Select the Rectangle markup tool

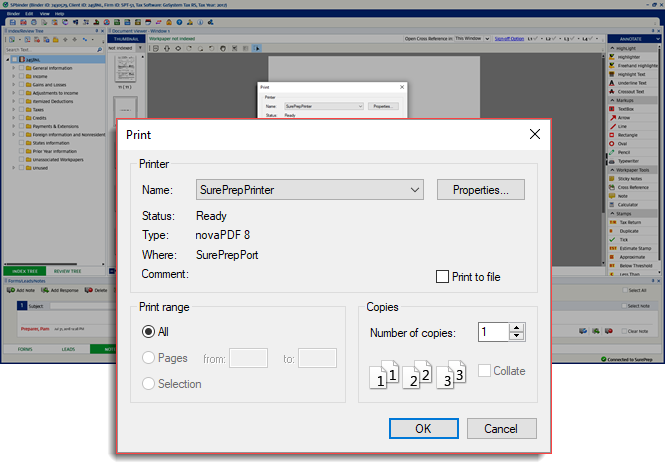pyautogui.click(x=630, y=133)
